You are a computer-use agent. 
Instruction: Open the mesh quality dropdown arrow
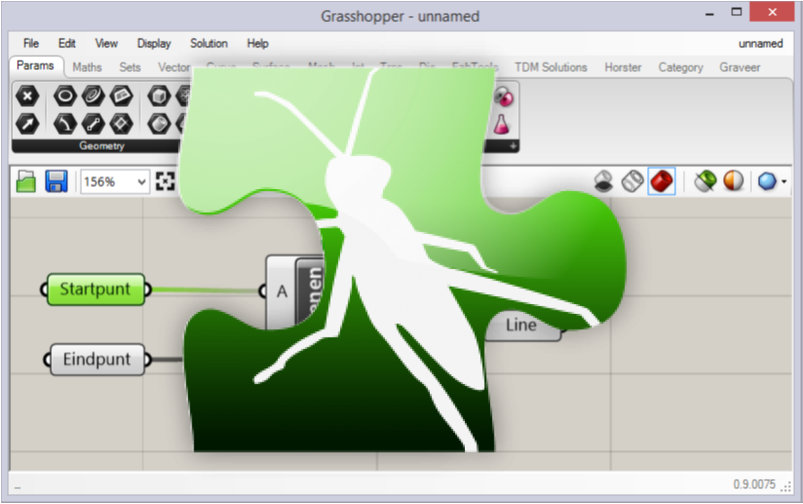point(784,182)
